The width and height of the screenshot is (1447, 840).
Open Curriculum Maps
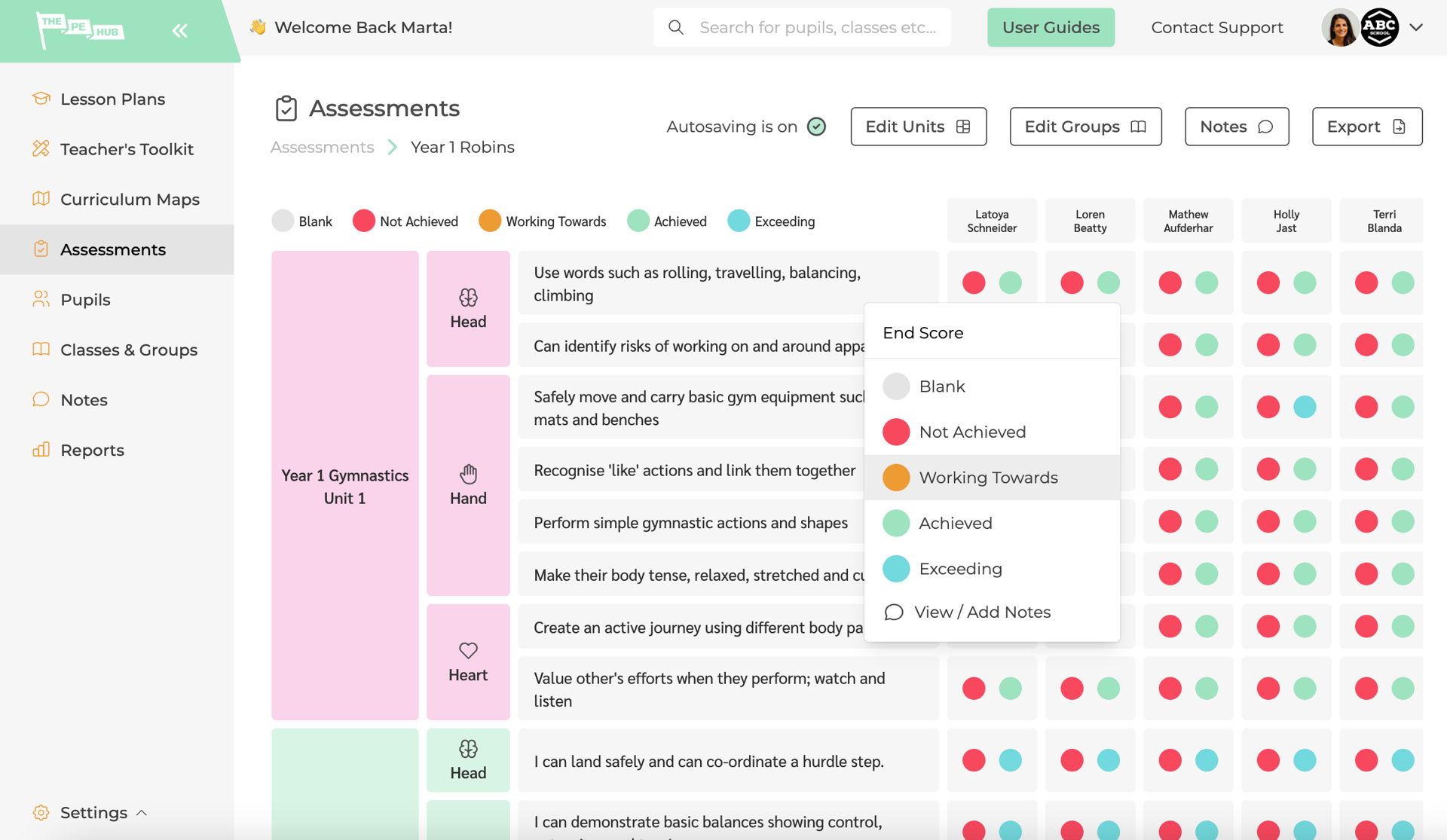130,199
